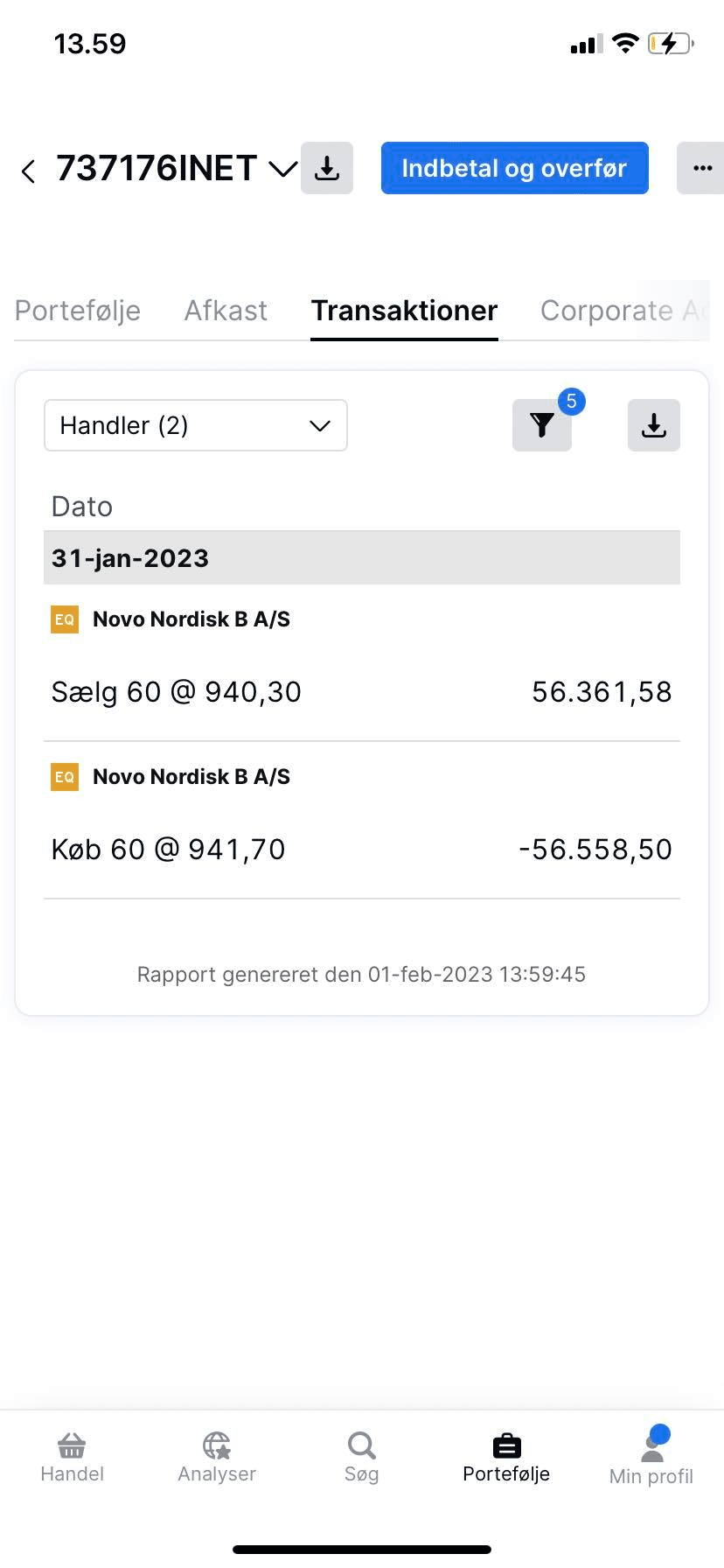Switch to the Portefølje top tab
The height and width of the screenshot is (1568, 724).
tap(78, 311)
